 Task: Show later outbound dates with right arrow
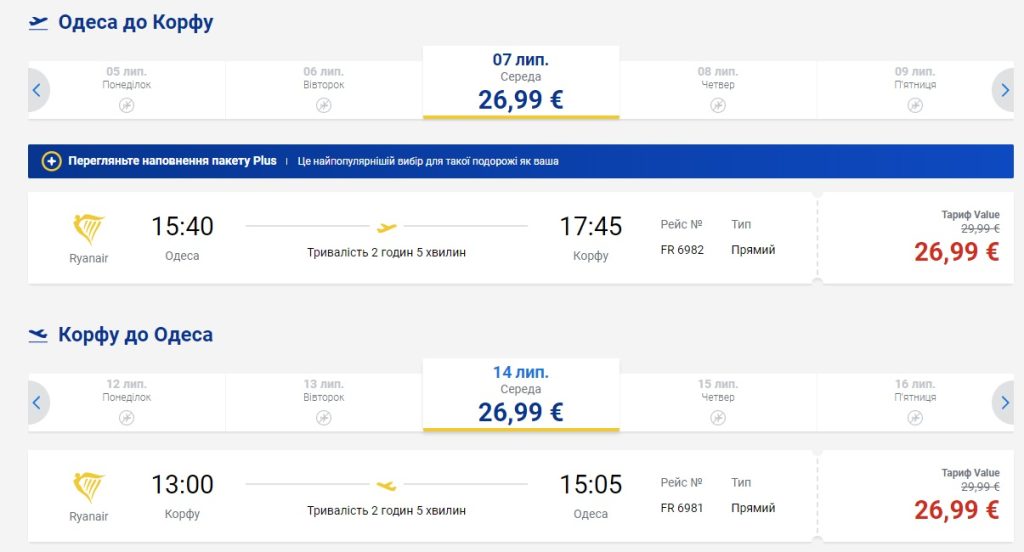click(1004, 90)
